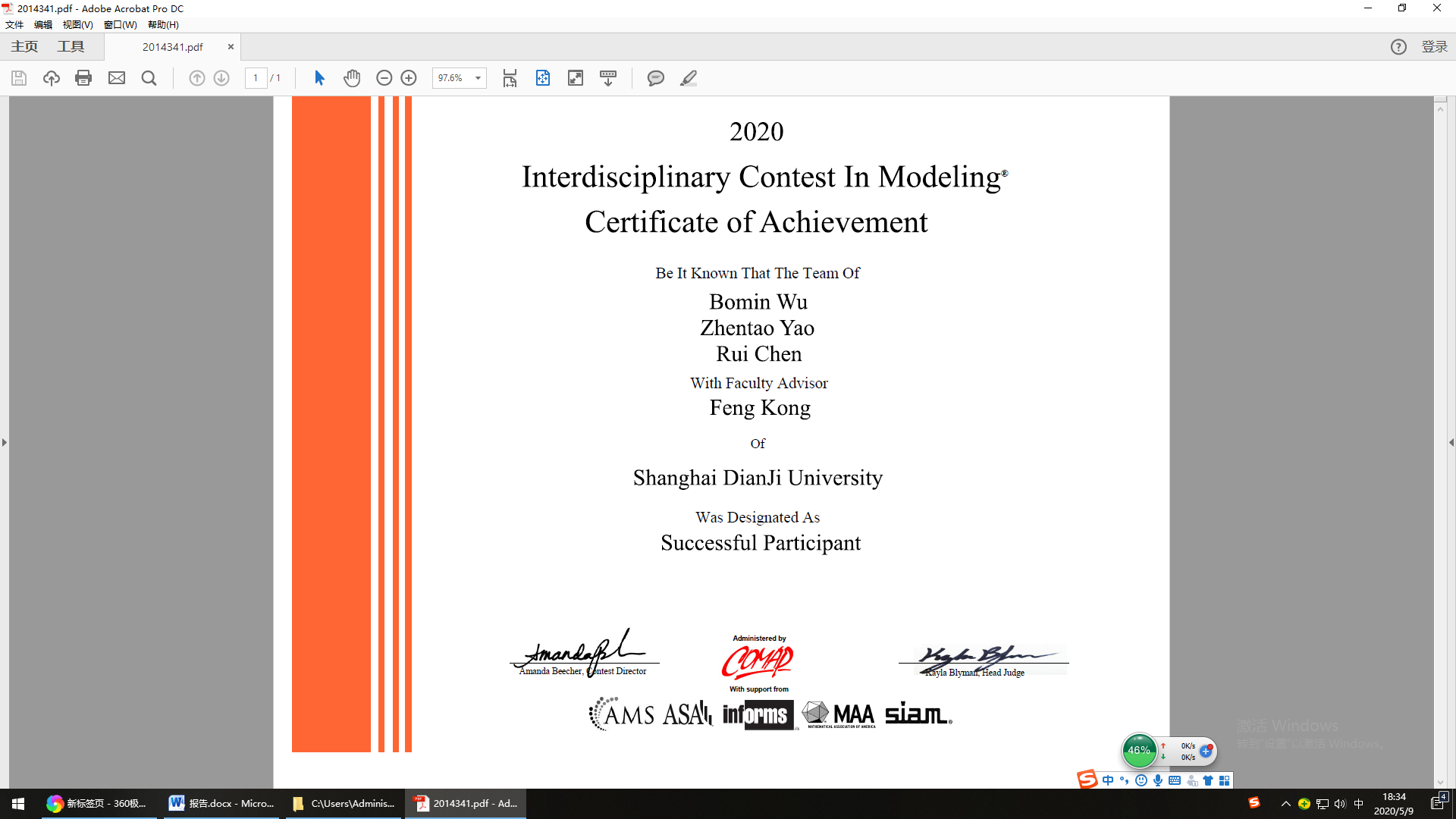
Task: Switch to 报告.docx Word taskbar window
Action: pos(221,803)
